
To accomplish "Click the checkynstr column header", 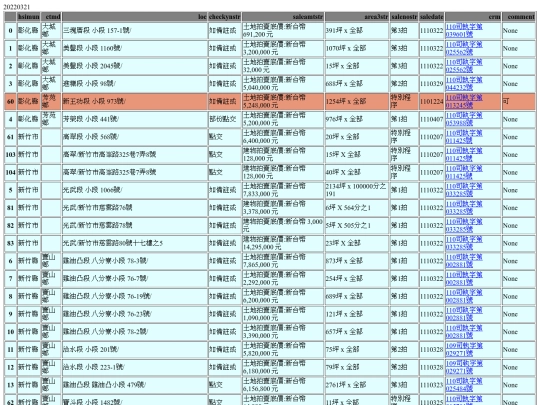I will coord(225,17).
